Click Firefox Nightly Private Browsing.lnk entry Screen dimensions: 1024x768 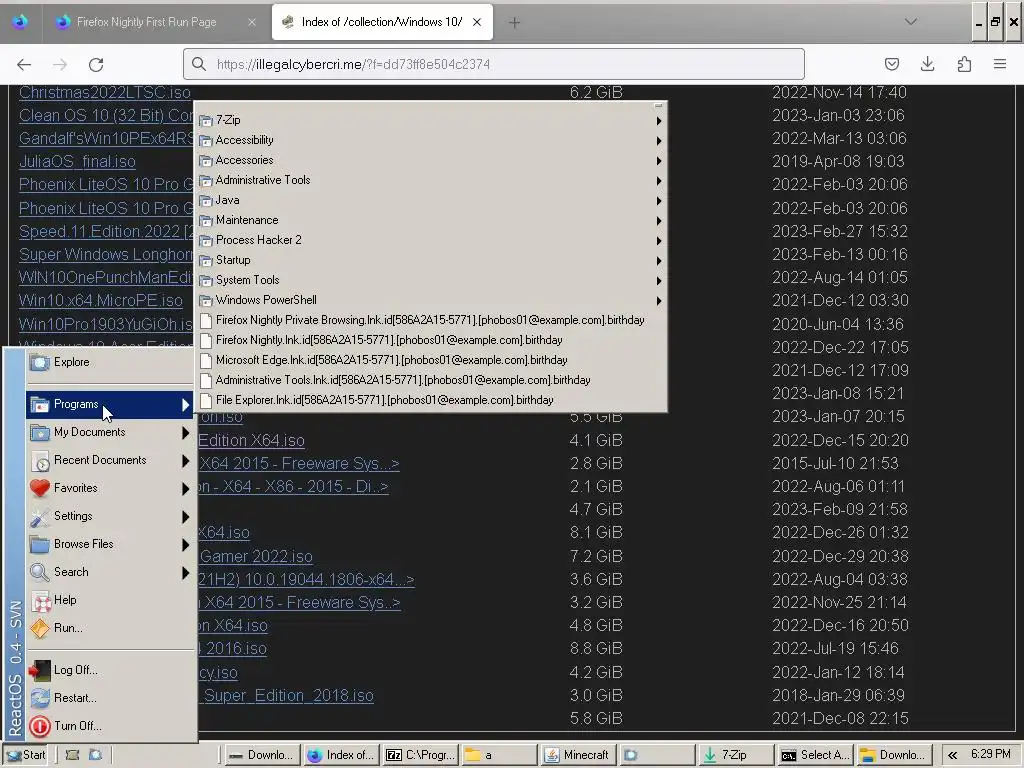(431, 320)
